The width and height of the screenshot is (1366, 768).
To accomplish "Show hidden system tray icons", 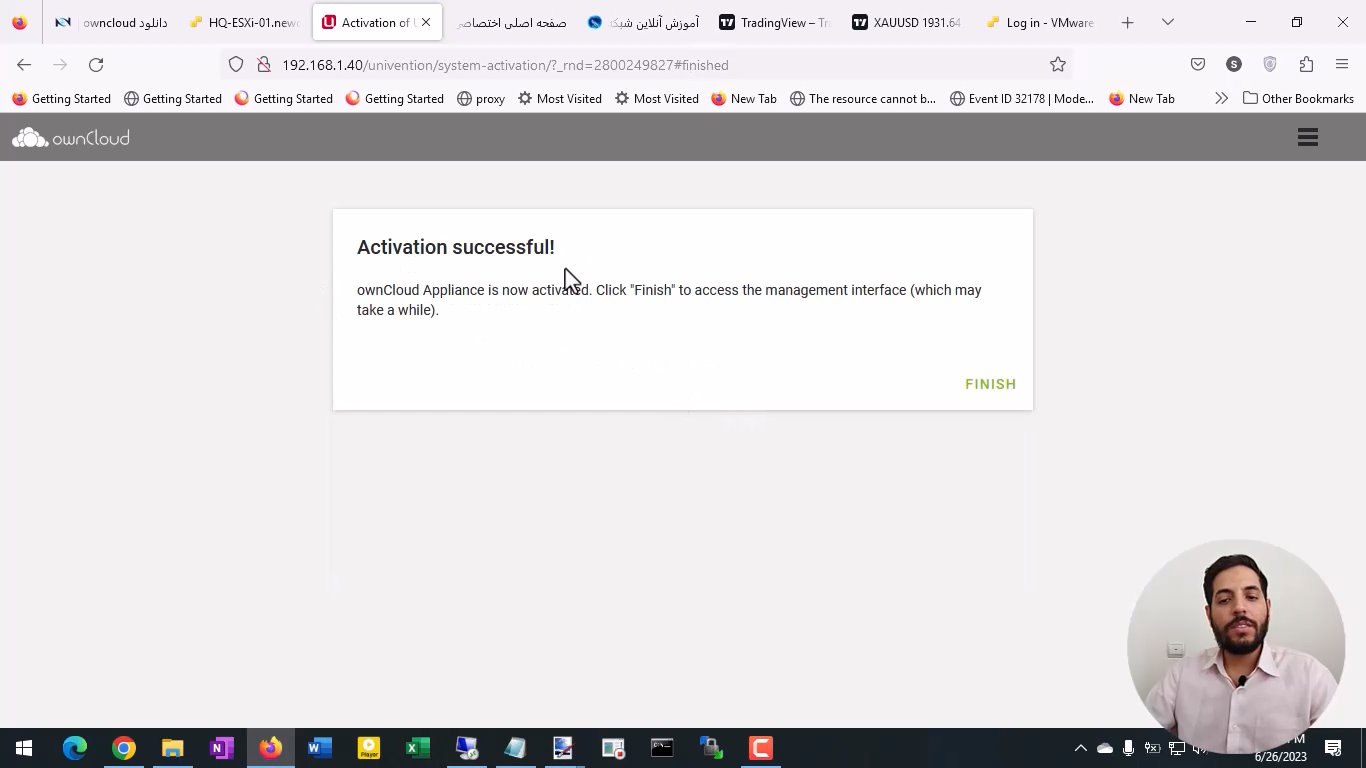I will pyautogui.click(x=1080, y=748).
